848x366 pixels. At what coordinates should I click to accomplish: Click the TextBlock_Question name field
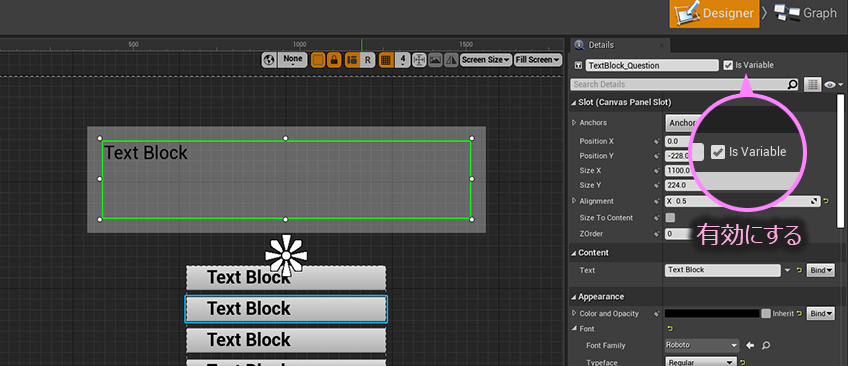(x=652, y=65)
